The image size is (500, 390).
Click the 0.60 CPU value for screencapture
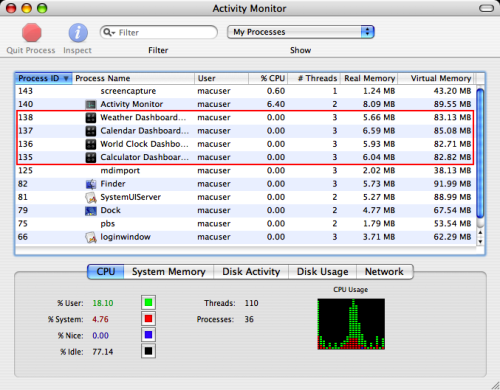click(x=276, y=91)
